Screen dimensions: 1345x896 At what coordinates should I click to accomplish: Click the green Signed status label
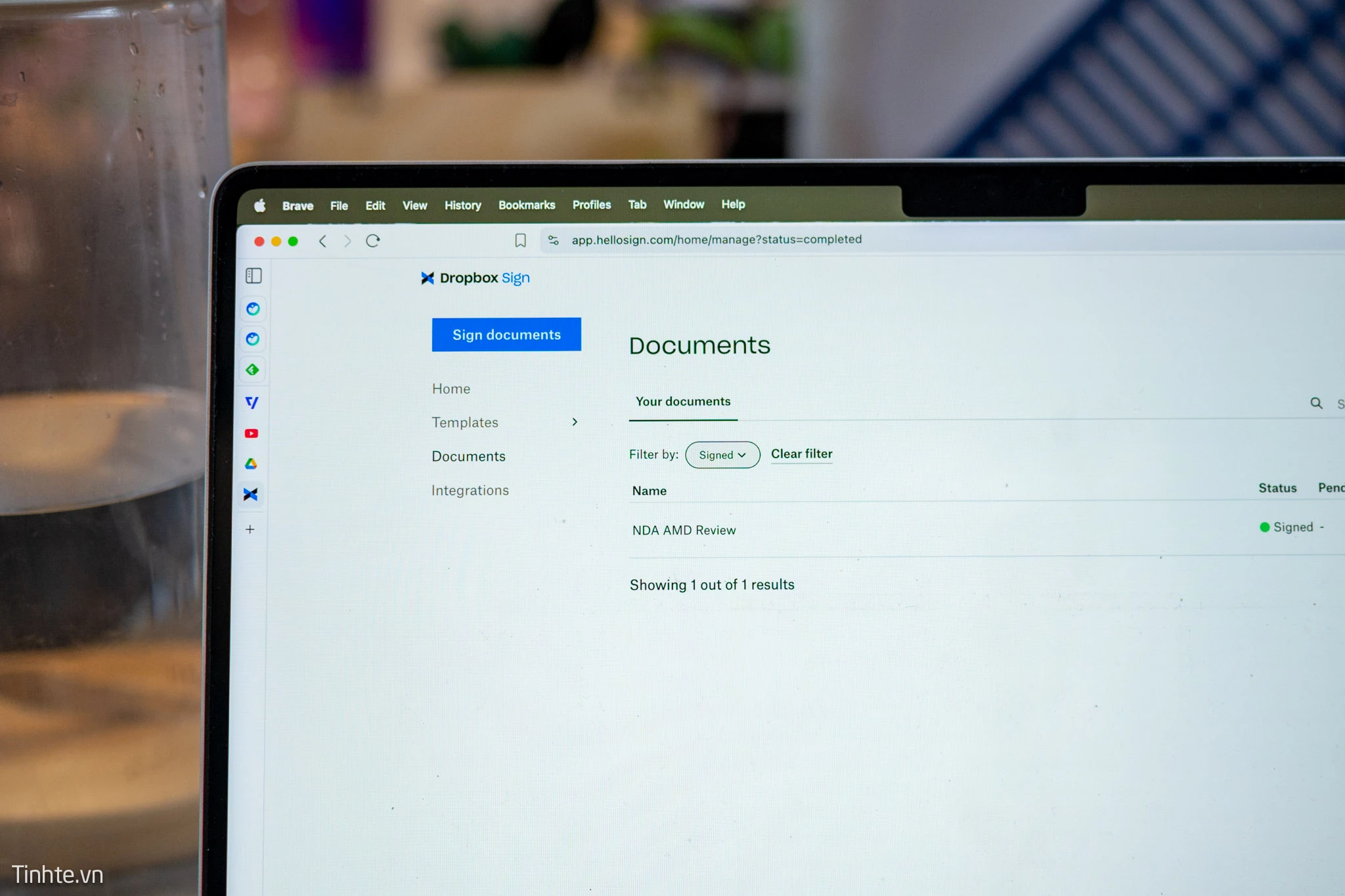click(1287, 527)
